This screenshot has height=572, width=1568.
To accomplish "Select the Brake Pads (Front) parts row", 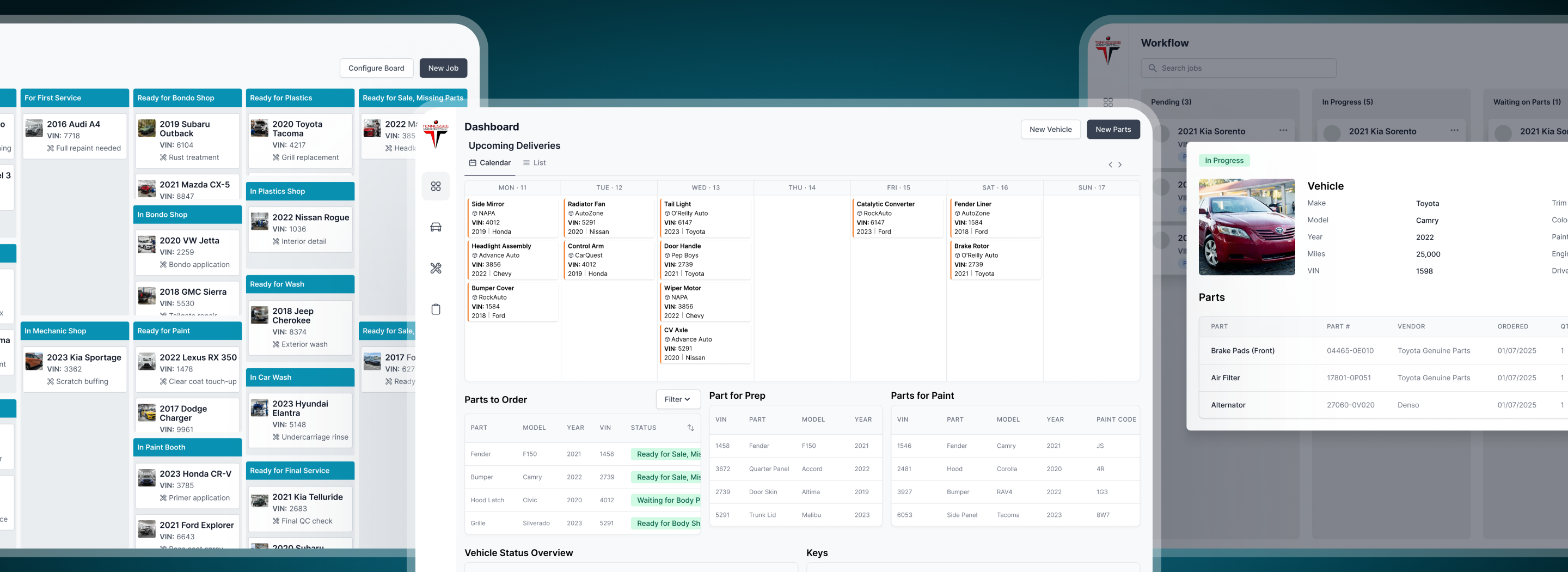I will pos(1383,351).
